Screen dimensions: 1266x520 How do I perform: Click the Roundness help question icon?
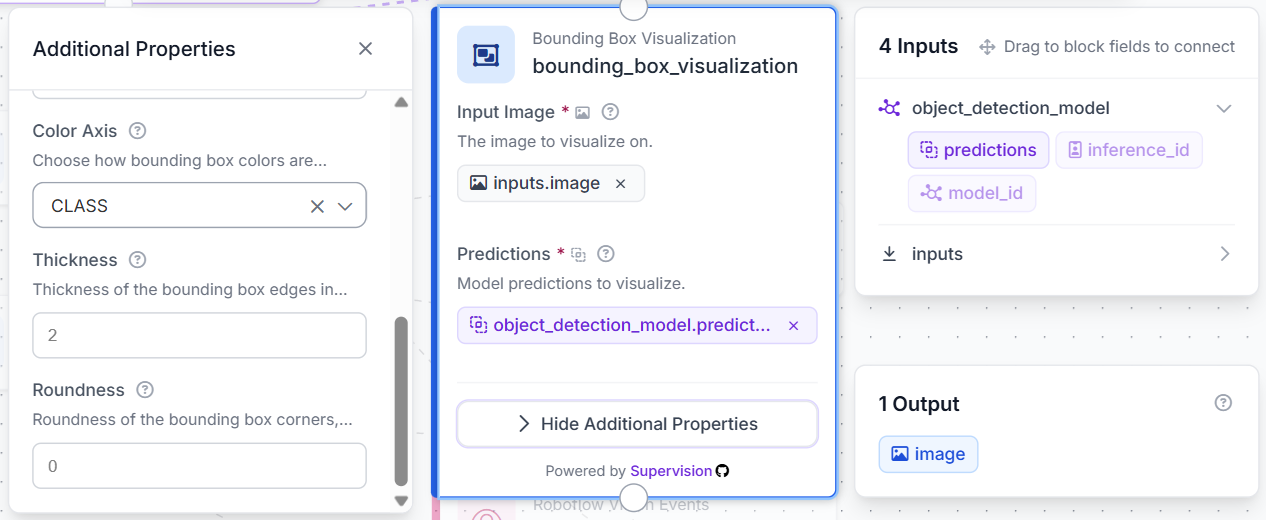point(145,390)
